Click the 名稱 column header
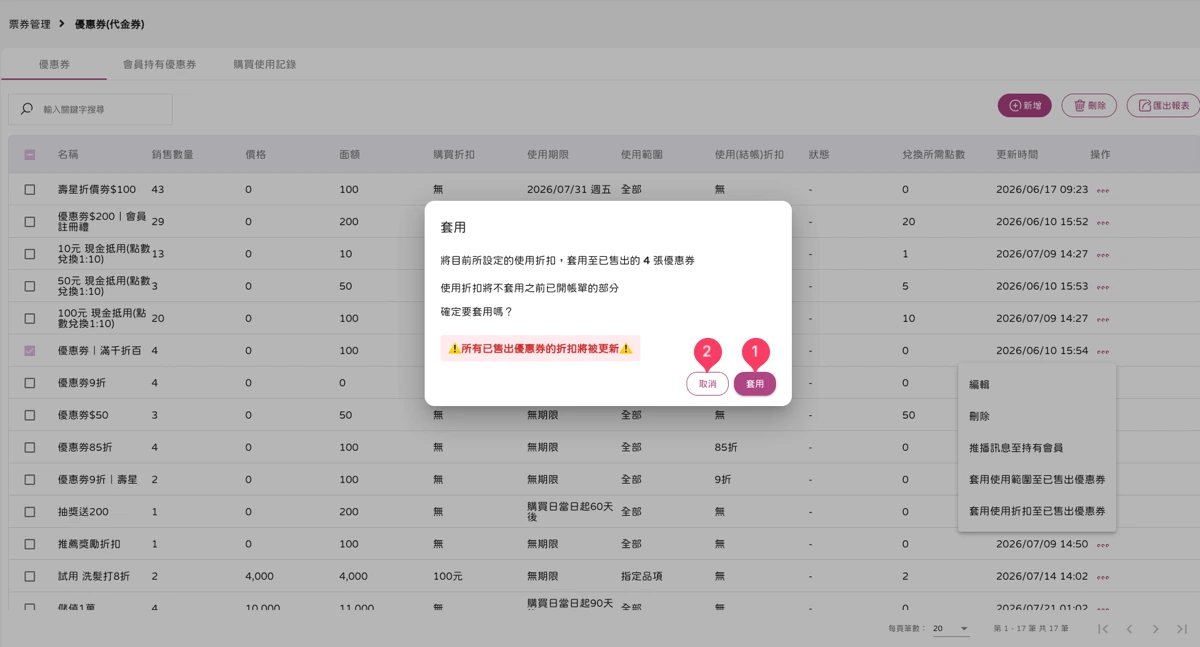This screenshot has height=647, width=1200. [68, 155]
